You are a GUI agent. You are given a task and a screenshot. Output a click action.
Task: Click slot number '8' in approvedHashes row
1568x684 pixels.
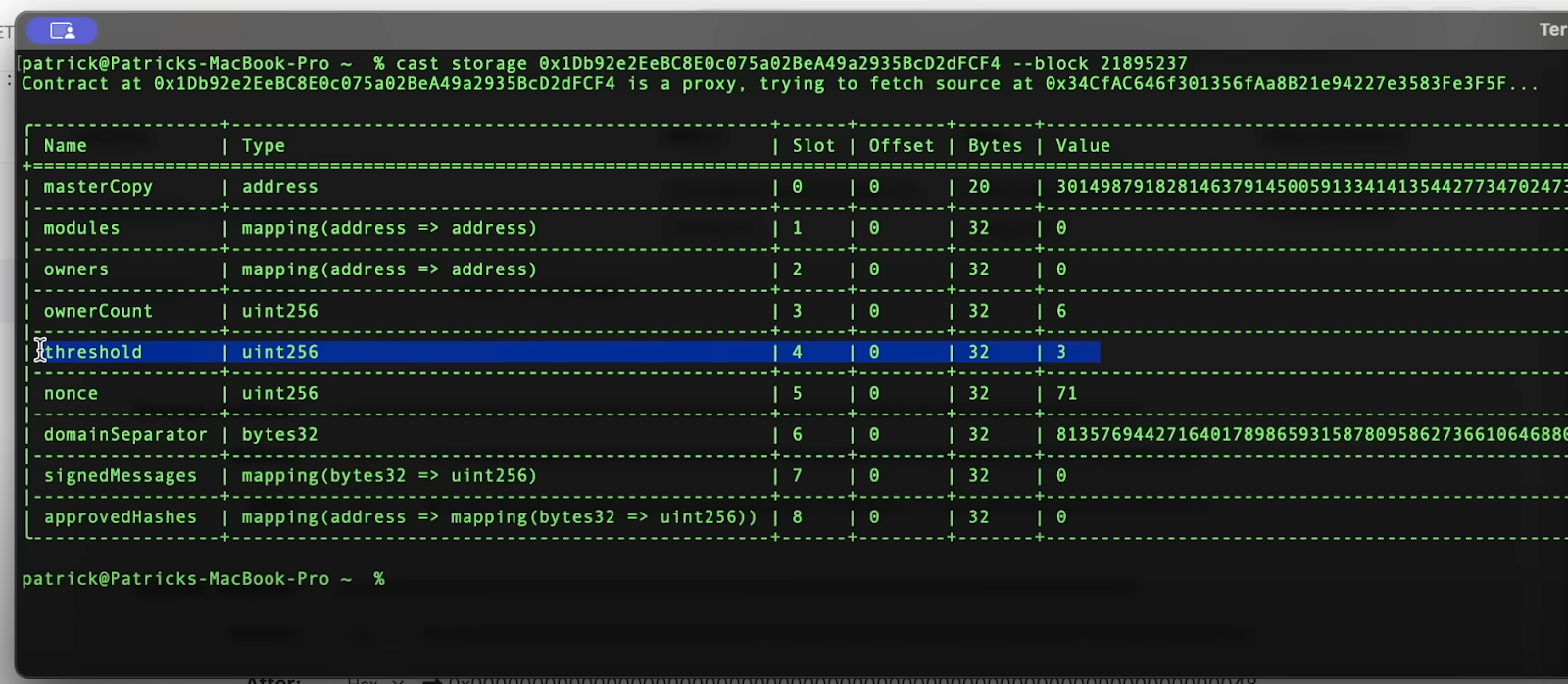point(798,516)
